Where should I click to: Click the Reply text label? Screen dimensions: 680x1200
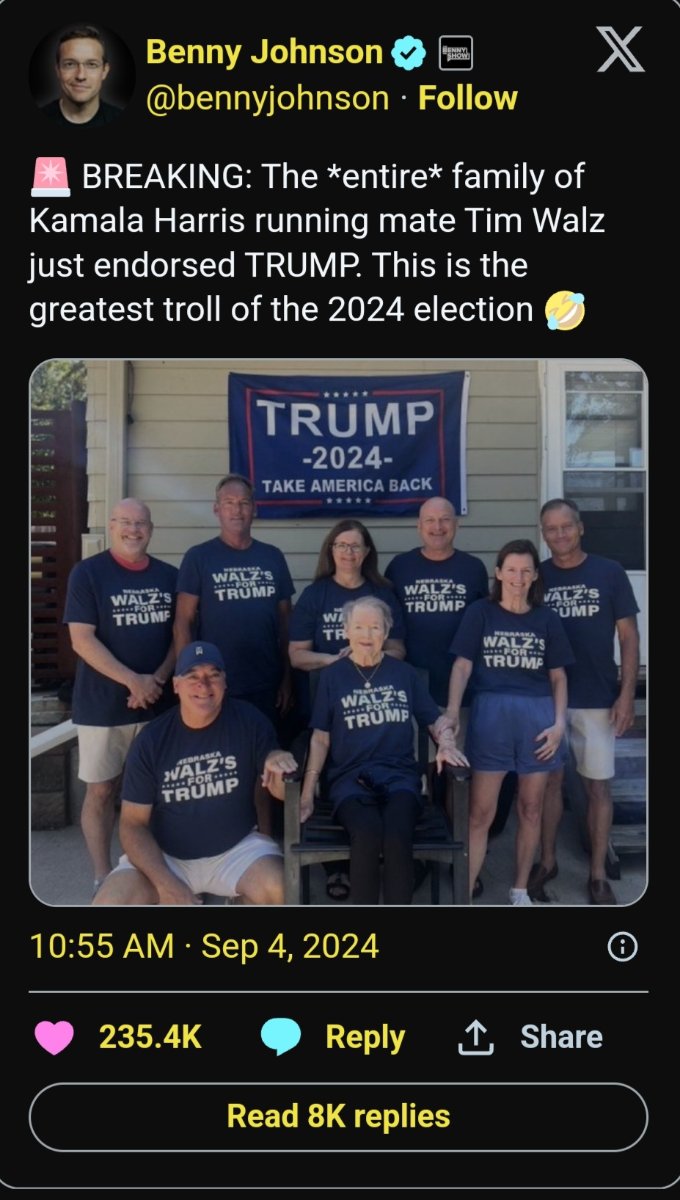365,1038
